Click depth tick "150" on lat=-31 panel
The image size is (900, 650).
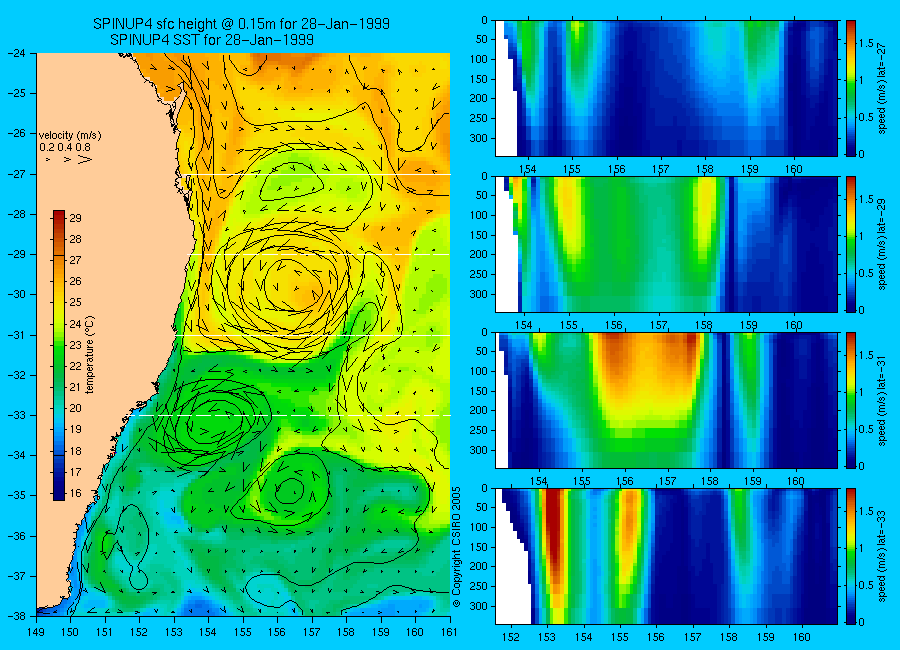click(479, 392)
